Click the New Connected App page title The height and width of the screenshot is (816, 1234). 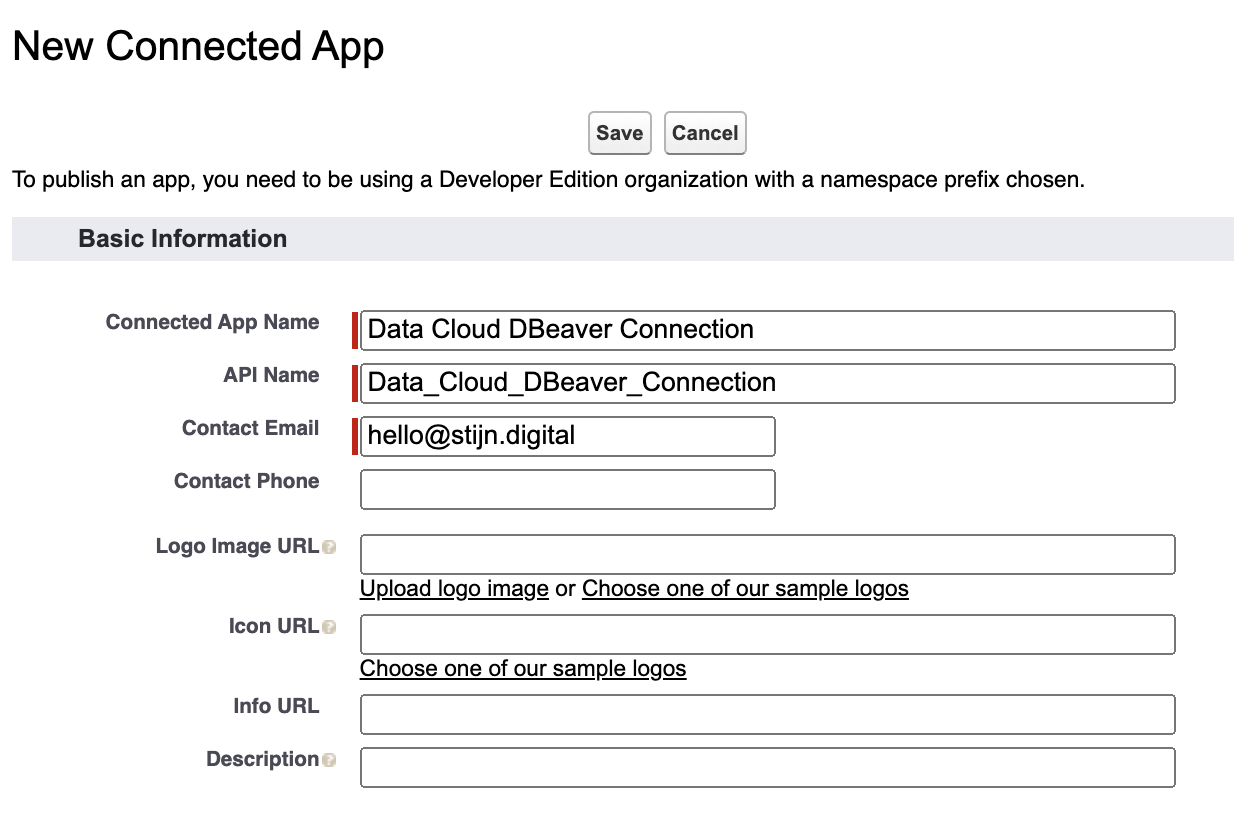[x=198, y=47]
